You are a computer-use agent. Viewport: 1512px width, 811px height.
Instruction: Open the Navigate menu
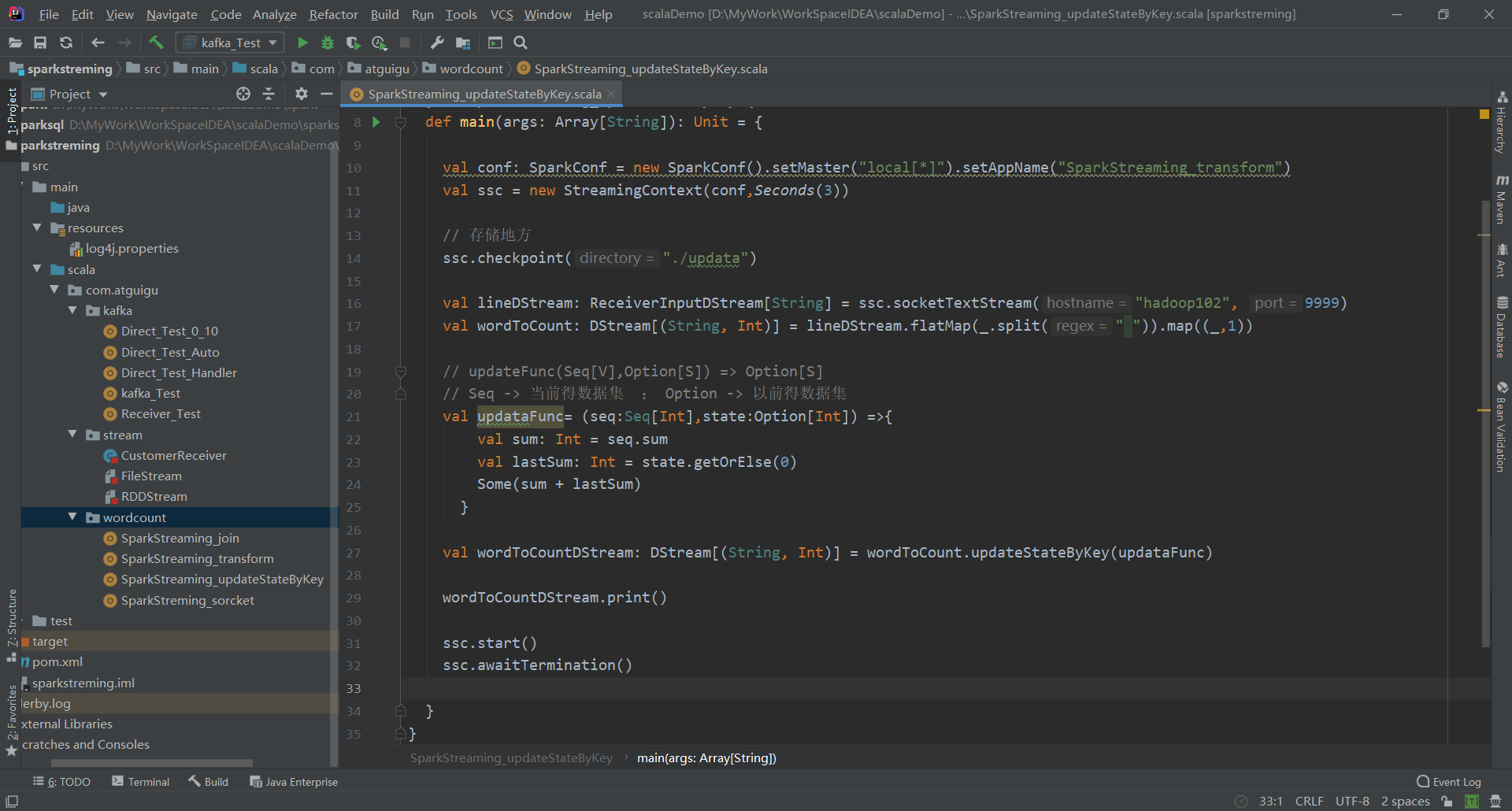click(x=172, y=14)
